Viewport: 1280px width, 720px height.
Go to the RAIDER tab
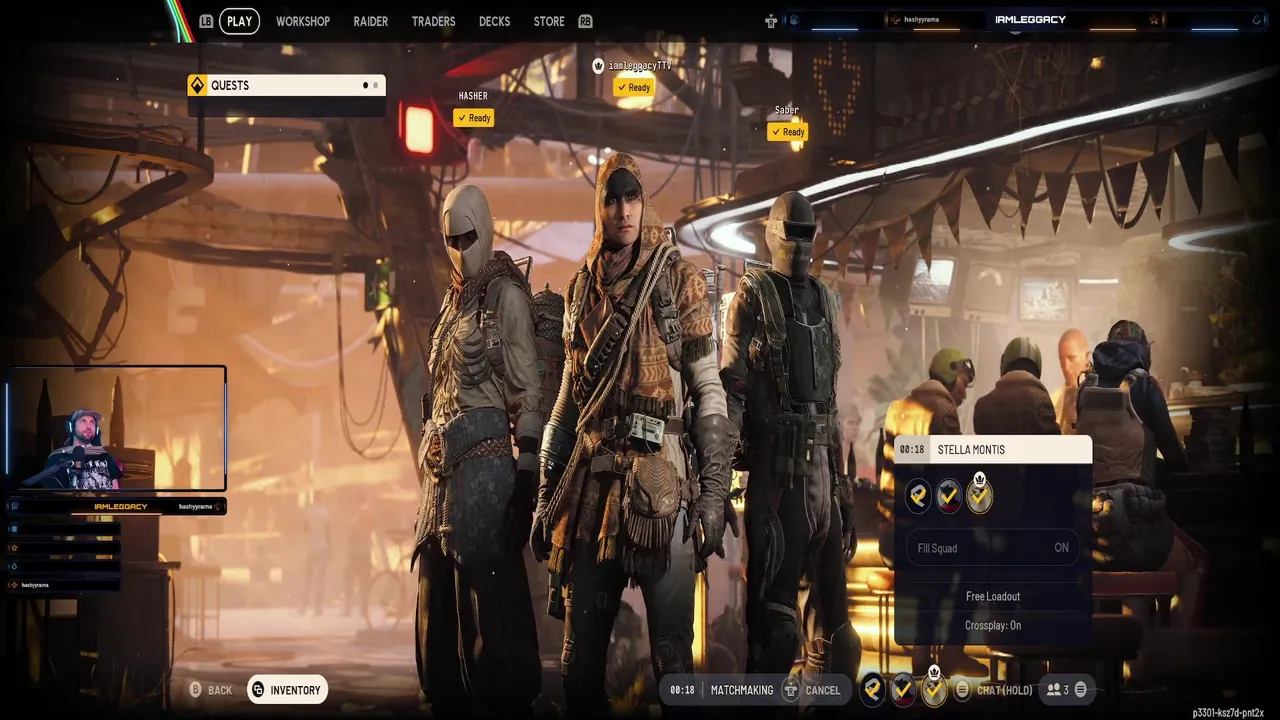pos(370,21)
